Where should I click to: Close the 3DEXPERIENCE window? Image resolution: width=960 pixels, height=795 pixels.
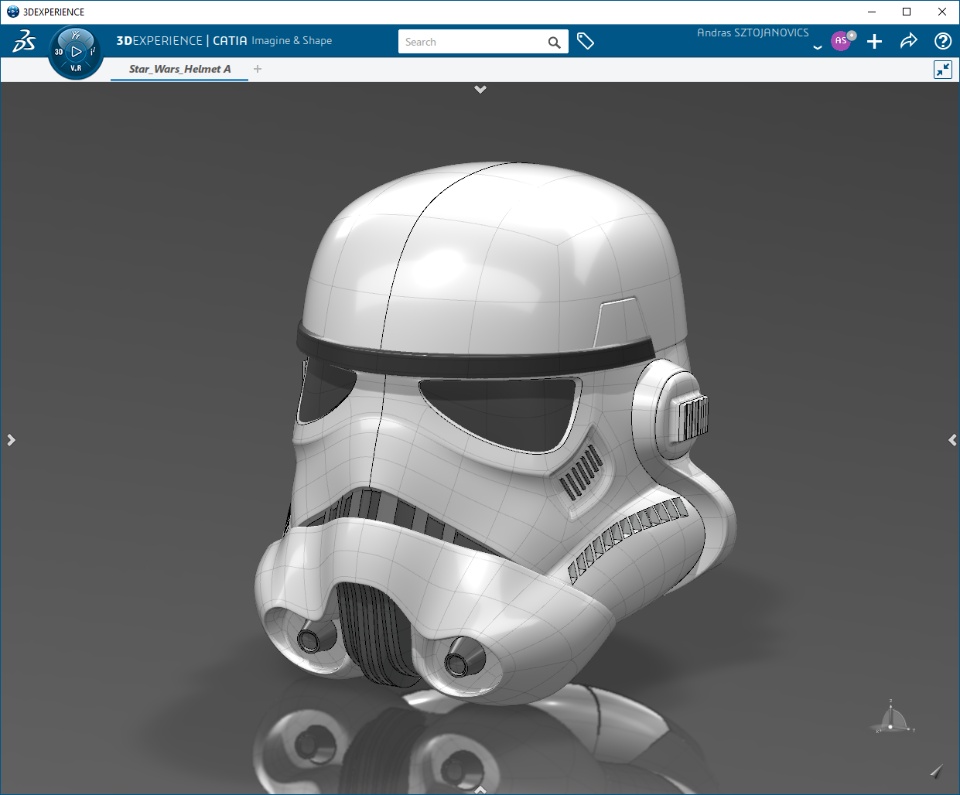942,12
